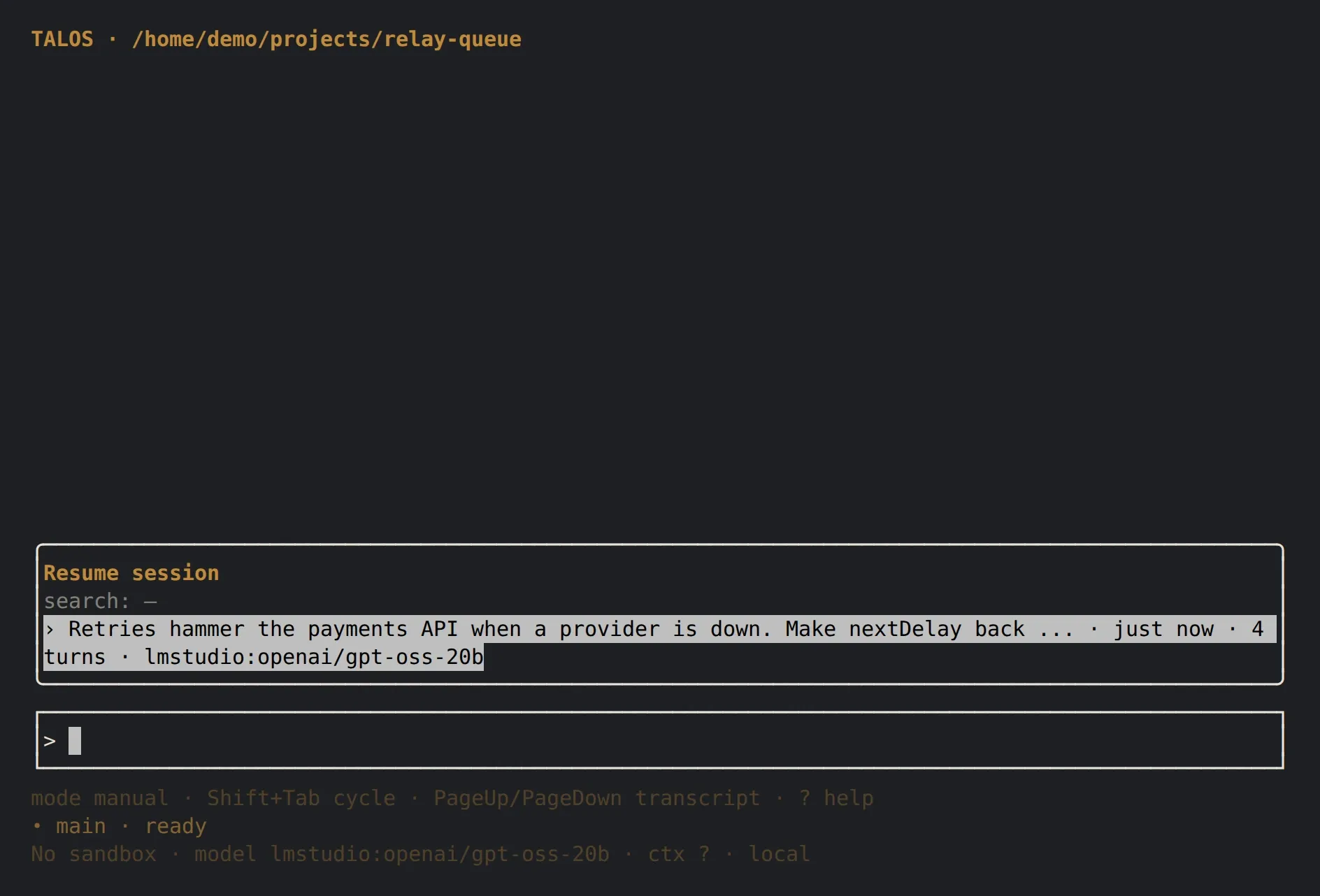Image resolution: width=1320 pixels, height=896 pixels.
Task: Click the 'just now' timestamp in session row
Action: pyautogui.click(x=1163, y=629)
